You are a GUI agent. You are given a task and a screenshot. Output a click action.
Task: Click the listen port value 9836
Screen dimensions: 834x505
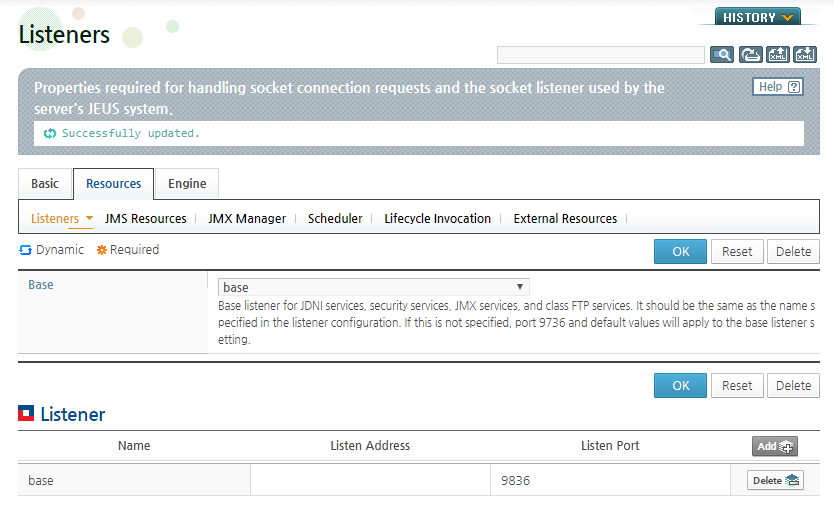[515, 481]
